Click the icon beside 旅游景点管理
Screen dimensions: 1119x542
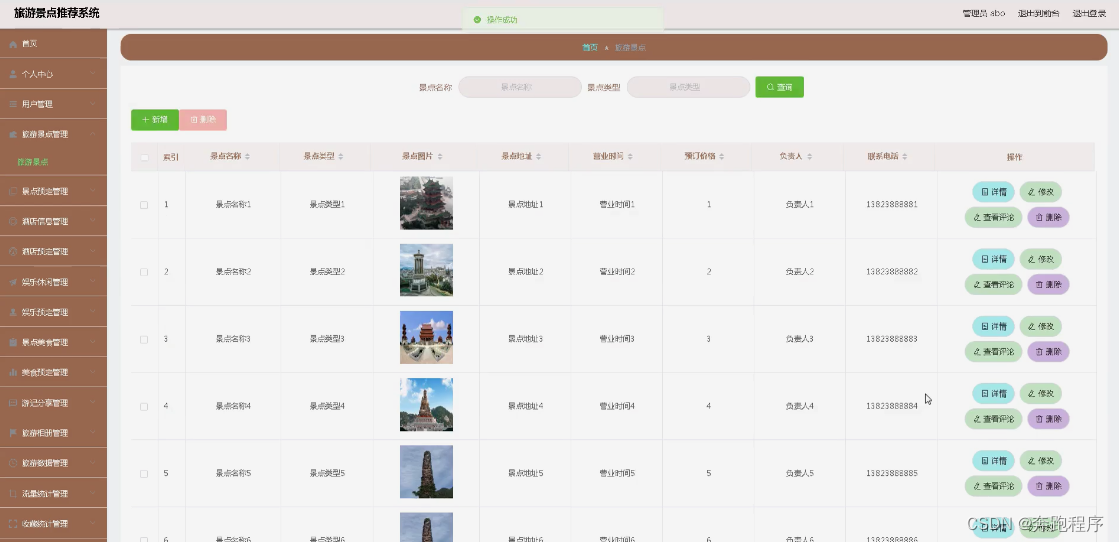click(x=13, y=134)
